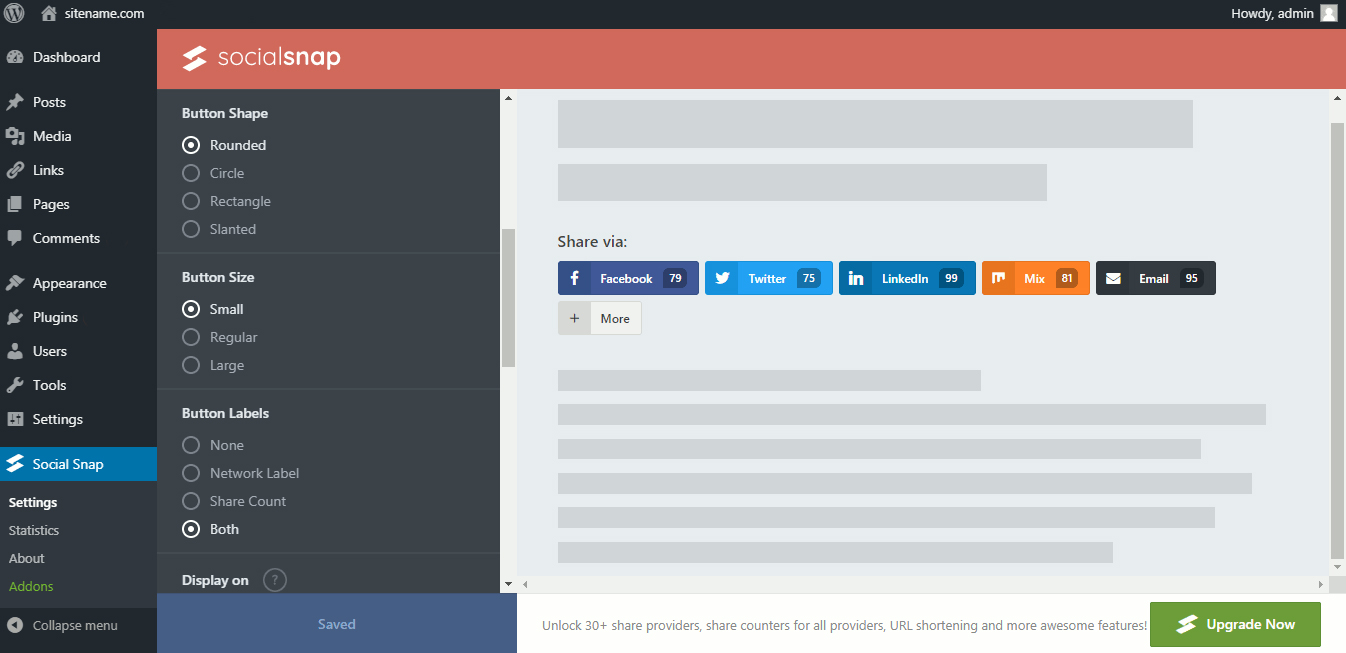
Task: Click Collapse menu text
Action: pos(75,625)
